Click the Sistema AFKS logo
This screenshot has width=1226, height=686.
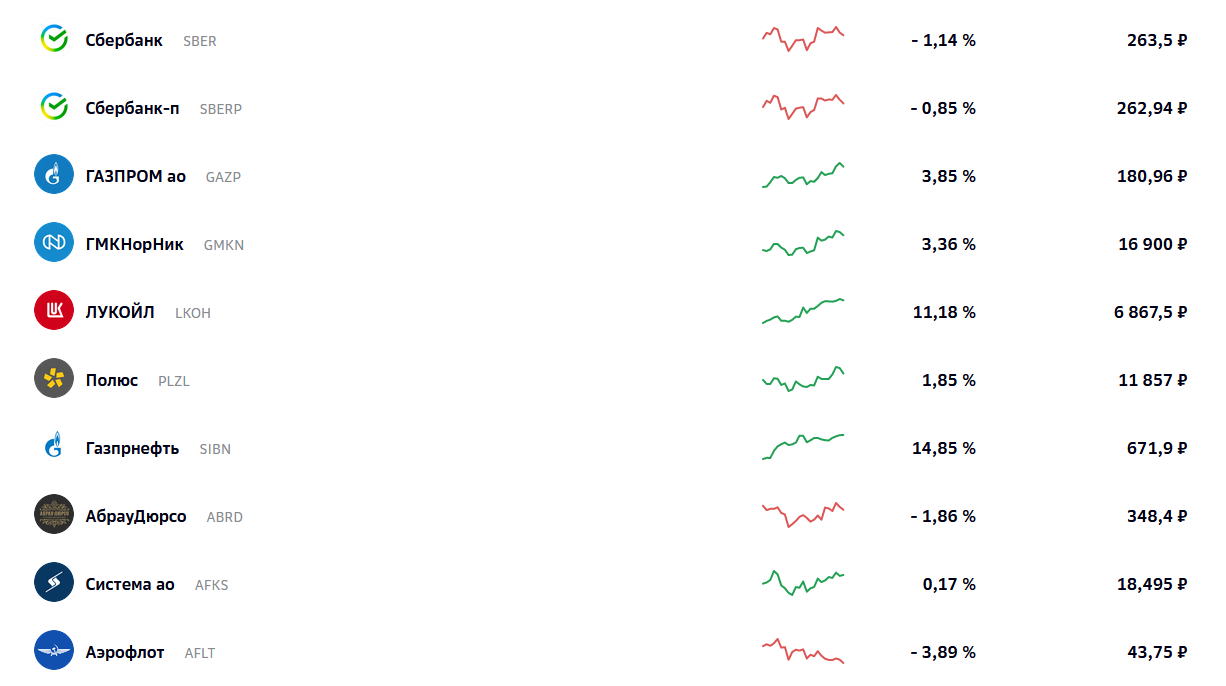pyautogui.click(x=54, y=583)
